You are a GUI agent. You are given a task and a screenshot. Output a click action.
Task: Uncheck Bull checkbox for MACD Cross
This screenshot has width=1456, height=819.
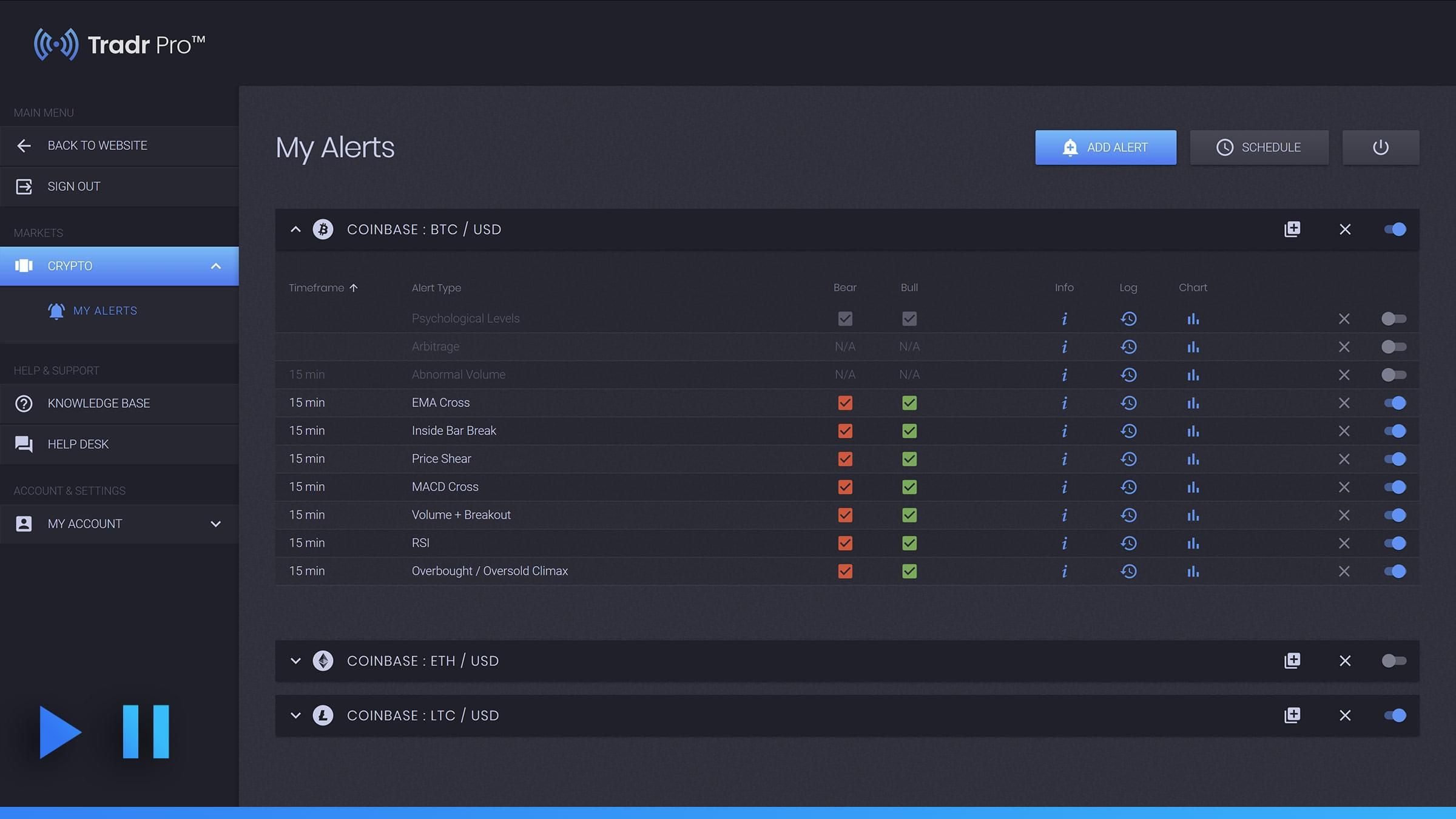(x=909, y=487)
